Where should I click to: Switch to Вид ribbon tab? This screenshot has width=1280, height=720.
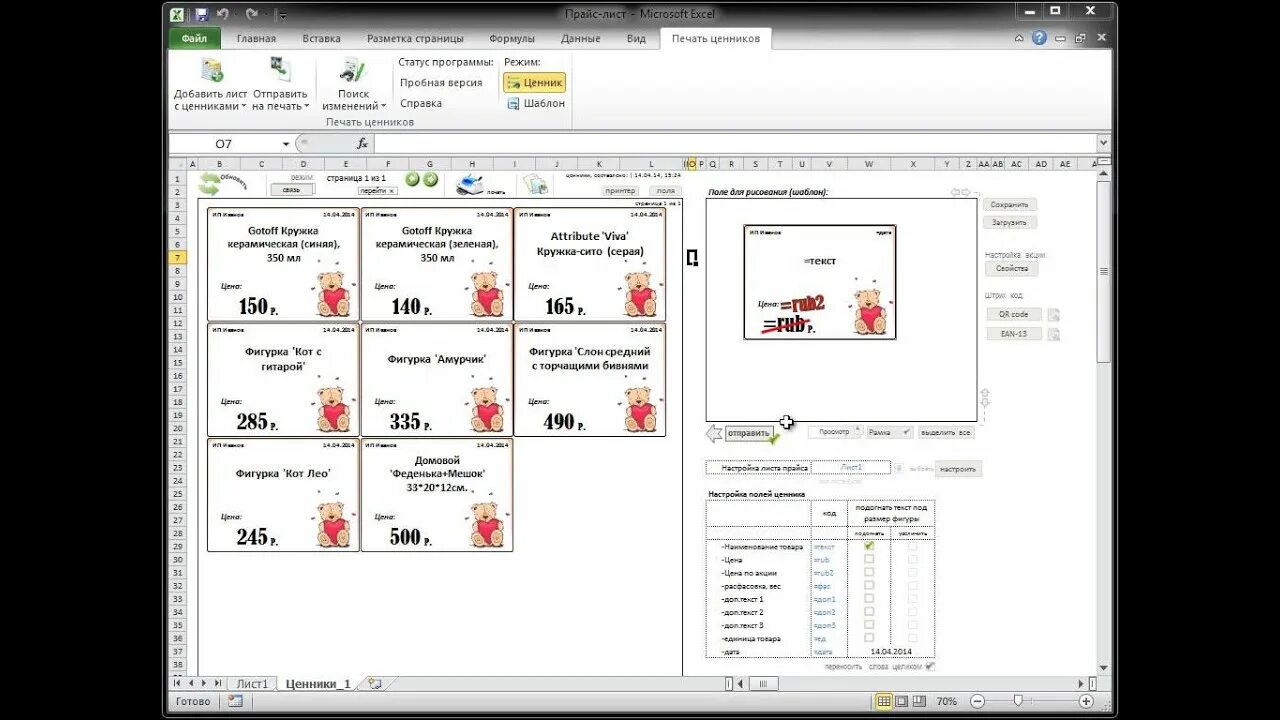636,38
